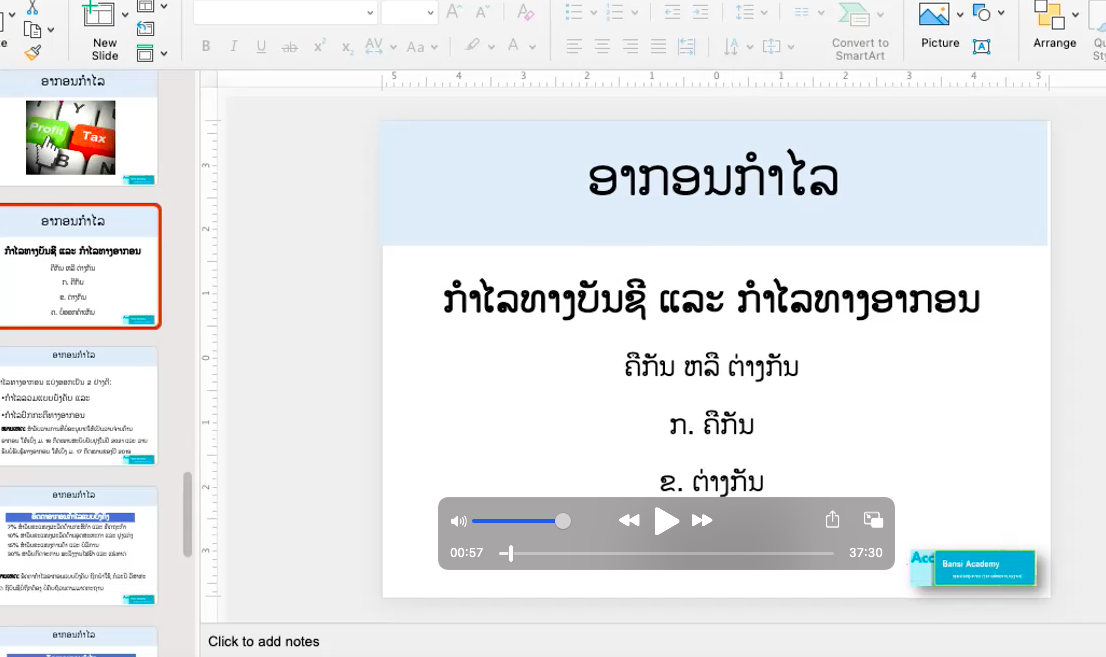Open the Arrange menu
Screen dimensions: 1106x657
click(x=1055, y=25)
